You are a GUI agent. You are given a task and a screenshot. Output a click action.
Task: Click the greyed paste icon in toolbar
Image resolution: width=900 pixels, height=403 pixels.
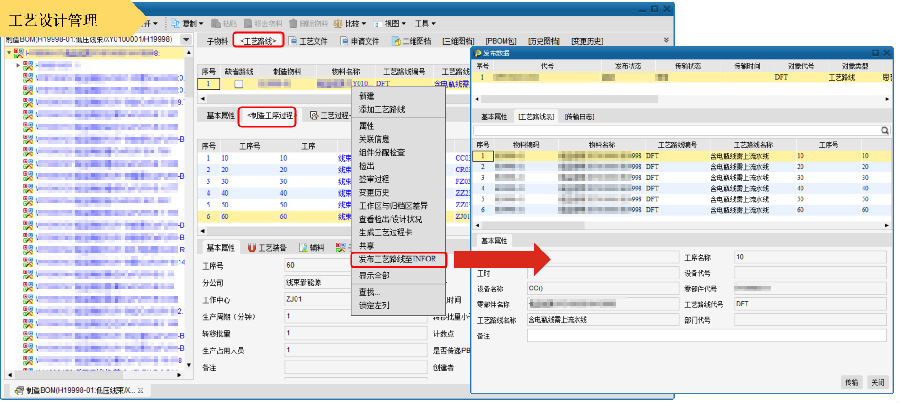coord(216,24)
